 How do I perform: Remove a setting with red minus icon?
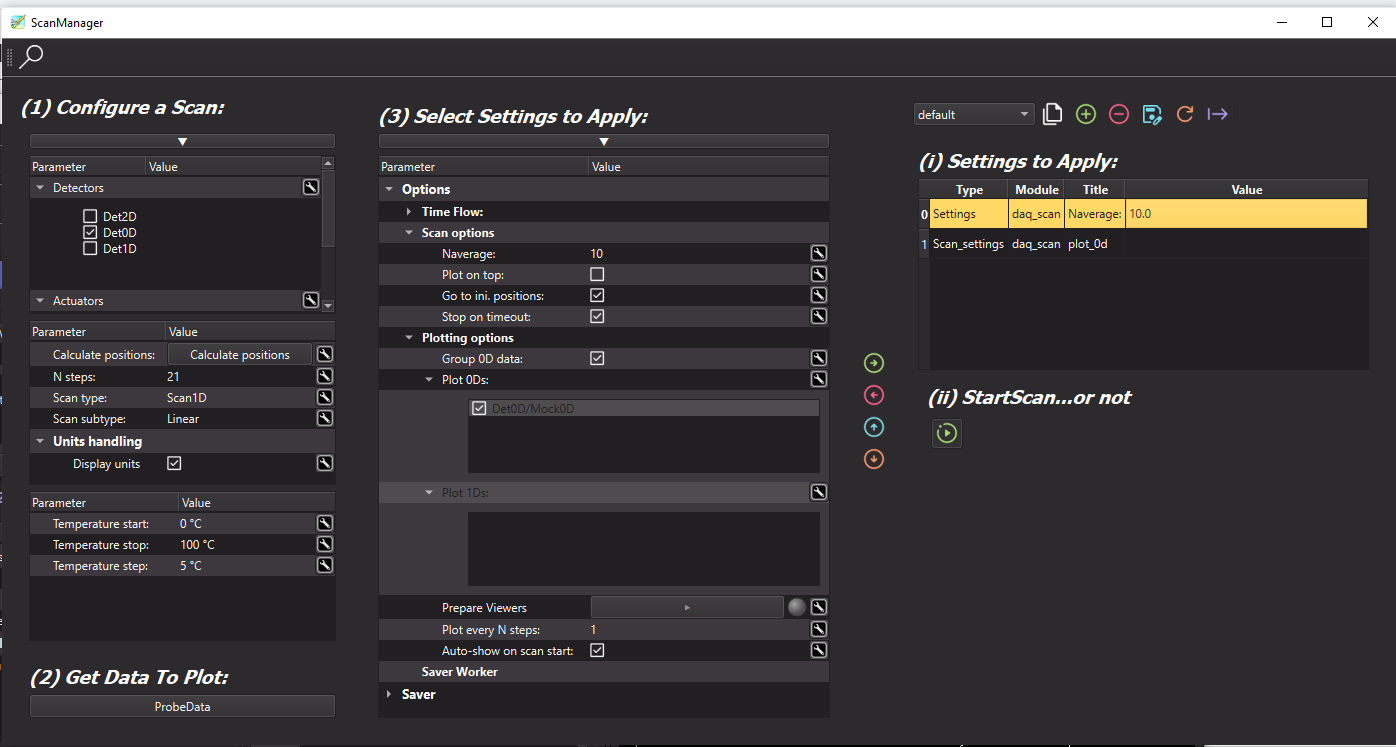coord(1119,115)
